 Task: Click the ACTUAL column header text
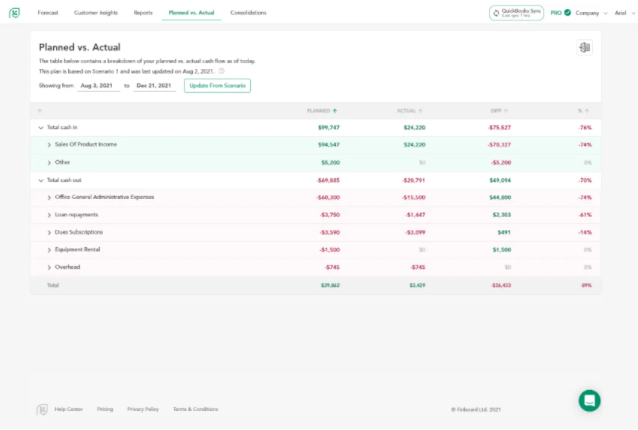[406, 111]
